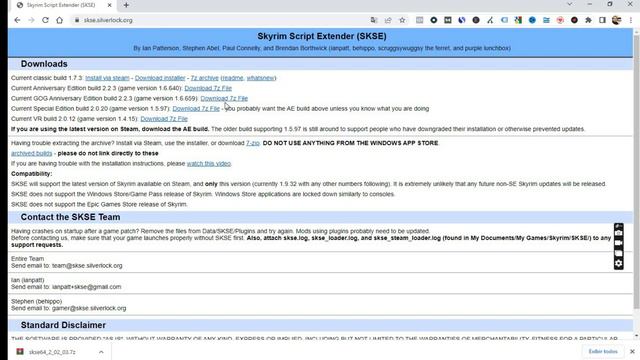Click the translate page icon in address bar

coord(374,20)
